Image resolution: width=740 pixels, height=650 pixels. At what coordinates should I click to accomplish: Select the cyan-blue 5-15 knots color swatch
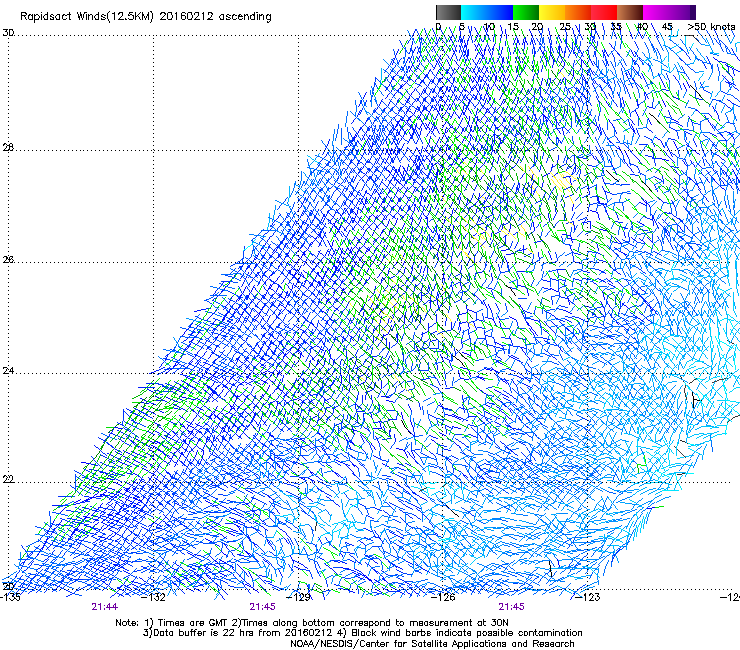pos(487,12)
